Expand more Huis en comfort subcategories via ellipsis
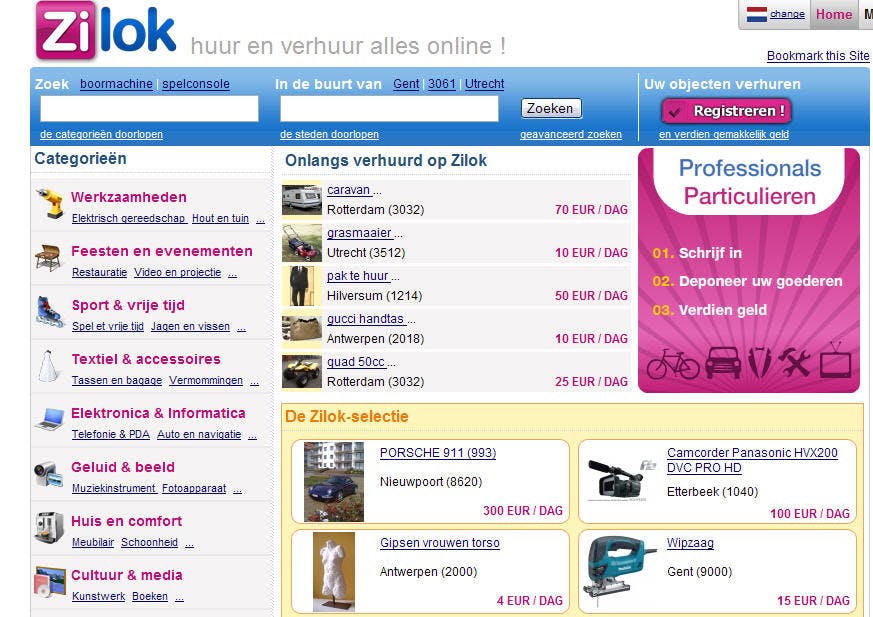 [189, 543]
